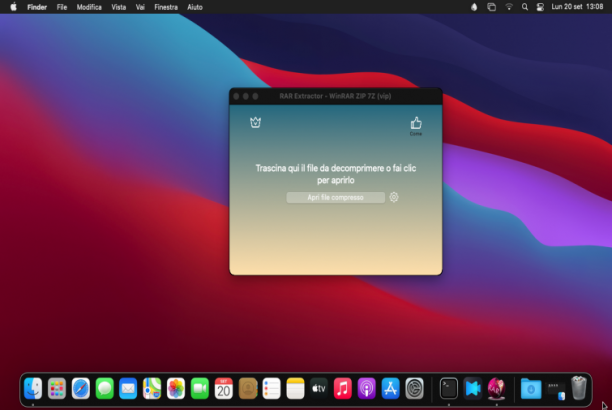Click the Apri file compresso button
The image size is (612, 410).
(x=335, y=198)
